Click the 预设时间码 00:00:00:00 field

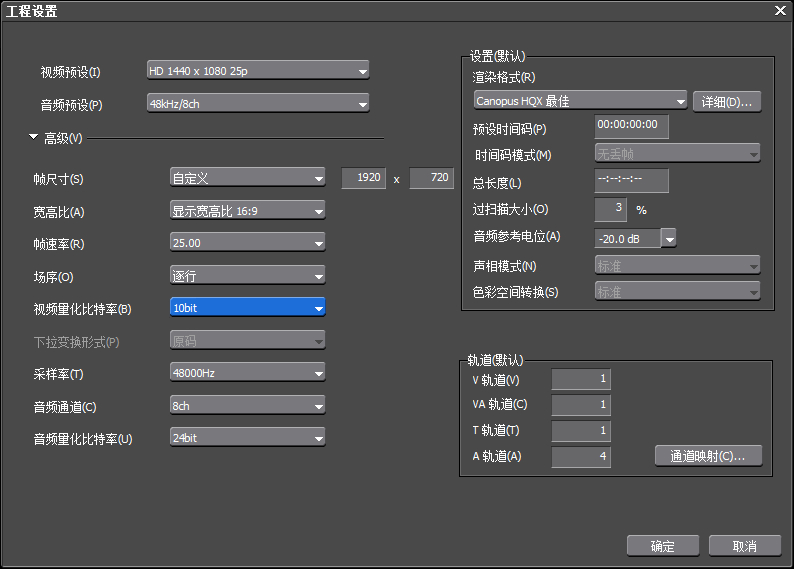click(631, 126)
